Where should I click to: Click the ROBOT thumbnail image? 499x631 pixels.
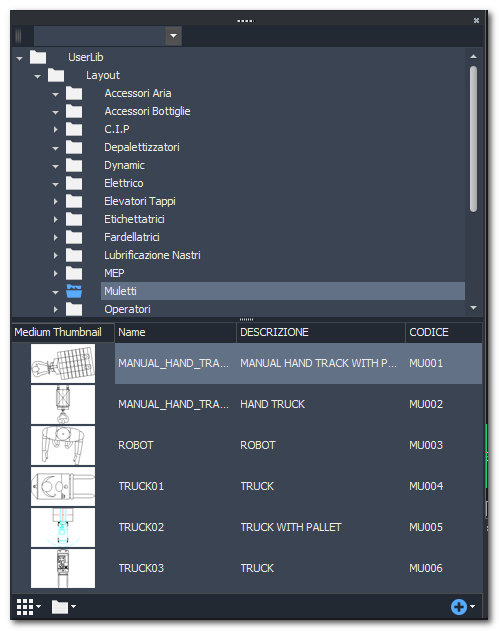click(63, 445)
